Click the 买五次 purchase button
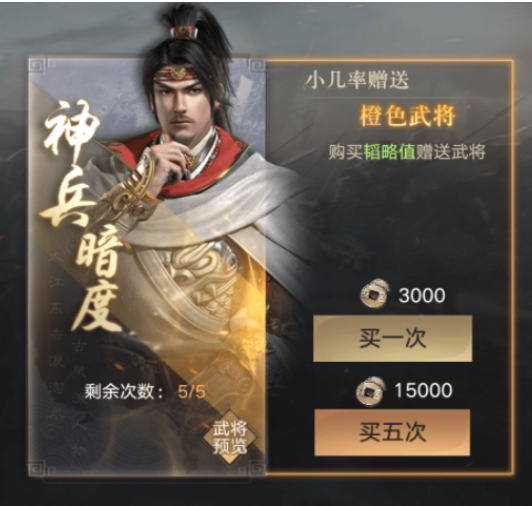 [x=392, y=432]
